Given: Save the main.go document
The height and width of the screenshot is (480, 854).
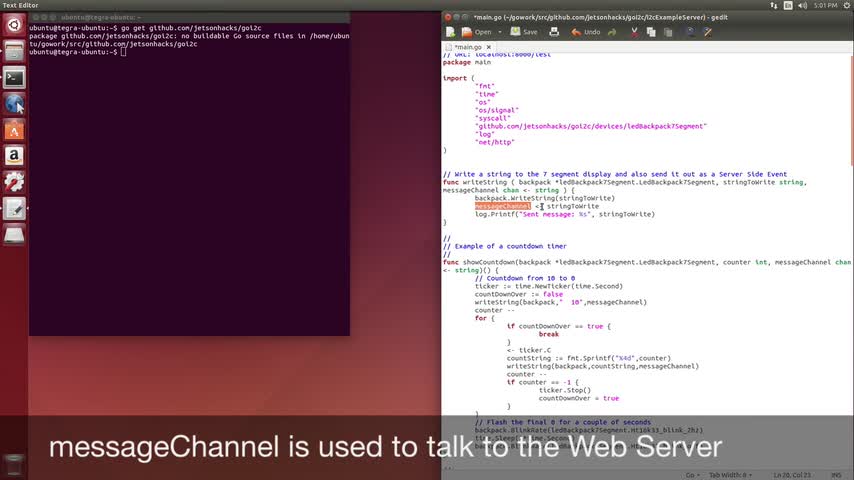Looking at the screenshot, I should click(524, 32).
